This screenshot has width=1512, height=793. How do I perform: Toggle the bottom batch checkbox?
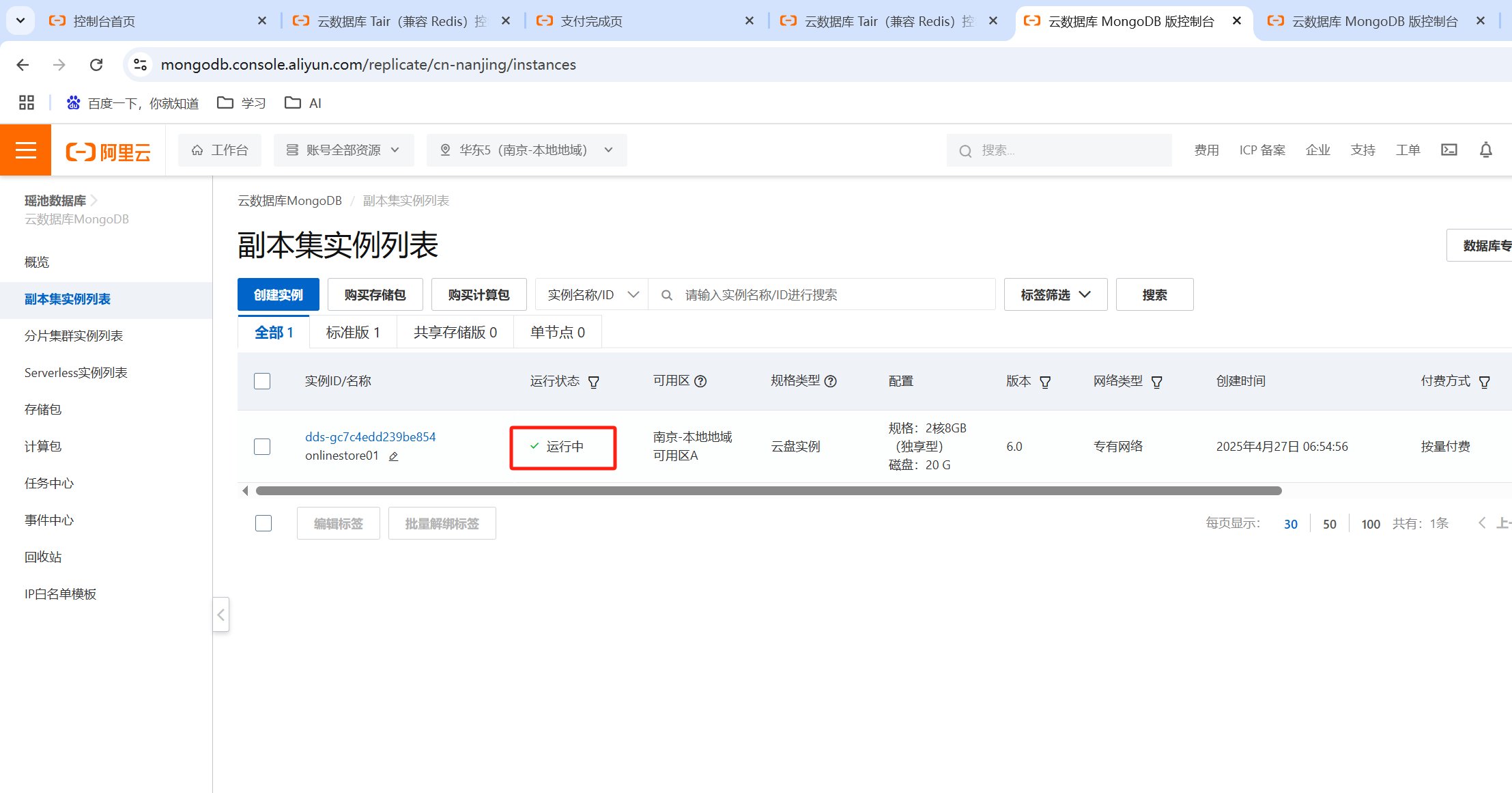tap(263, 523)
